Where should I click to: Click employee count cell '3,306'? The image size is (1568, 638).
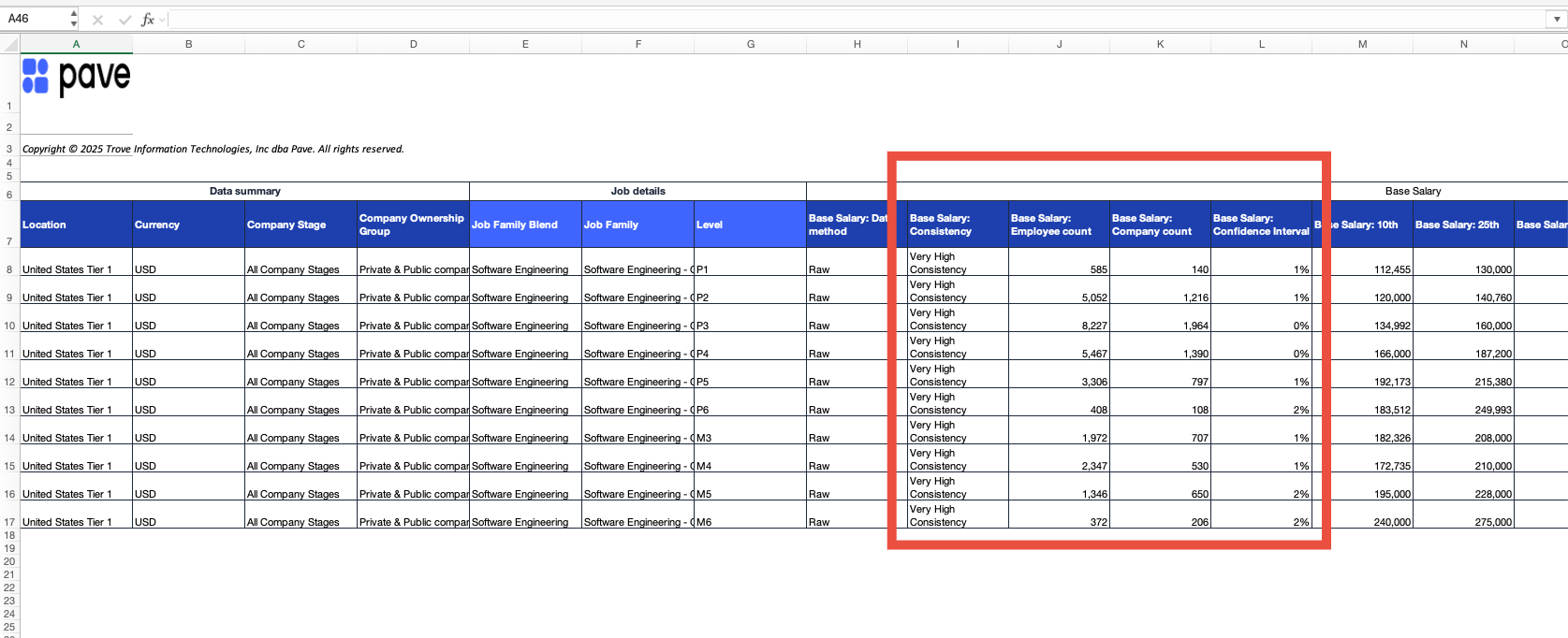click(x=1060, y=374)
